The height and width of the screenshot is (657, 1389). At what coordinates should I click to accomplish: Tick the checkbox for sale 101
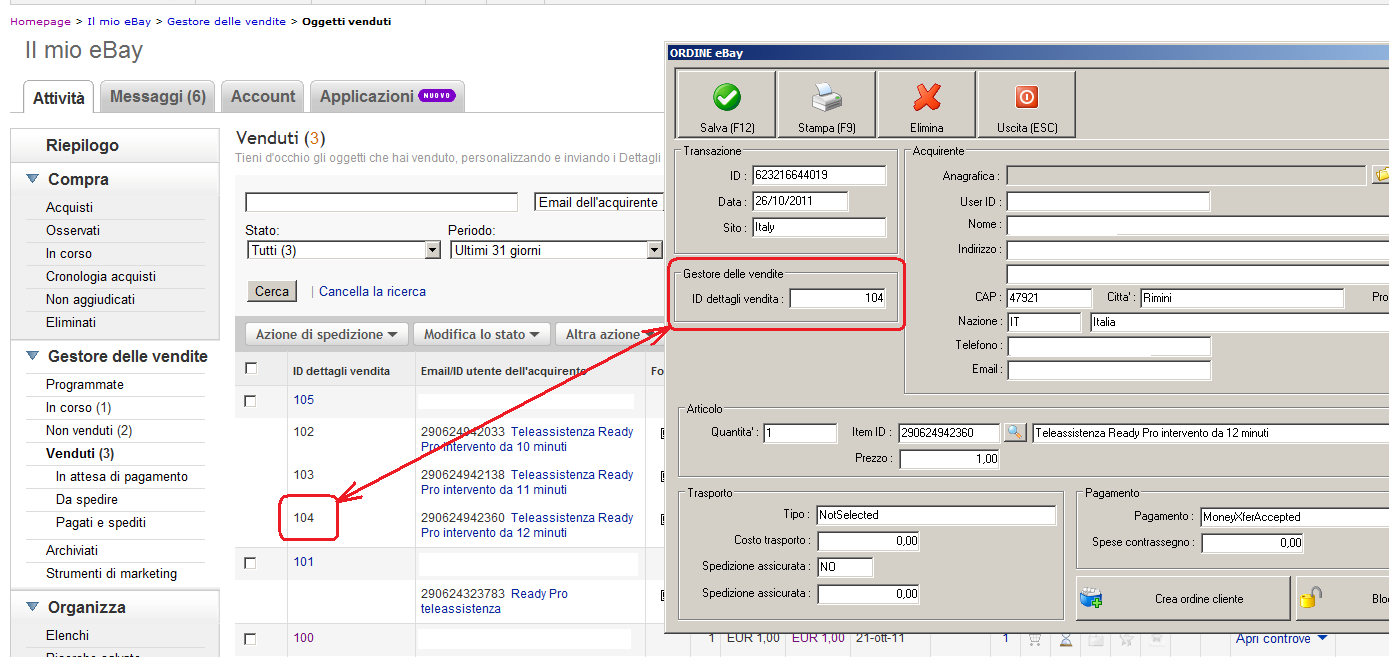tap(250, 563)
